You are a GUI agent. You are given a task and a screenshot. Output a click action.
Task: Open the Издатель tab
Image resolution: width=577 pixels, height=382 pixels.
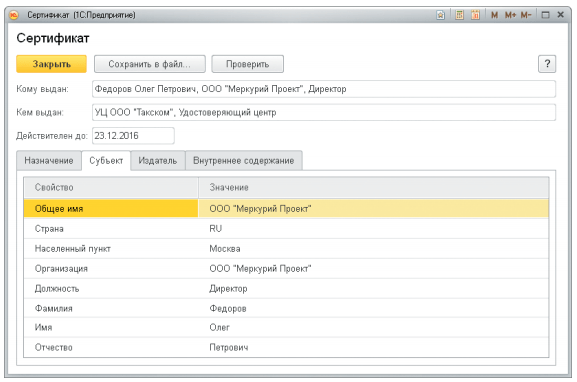coord(158,160)
